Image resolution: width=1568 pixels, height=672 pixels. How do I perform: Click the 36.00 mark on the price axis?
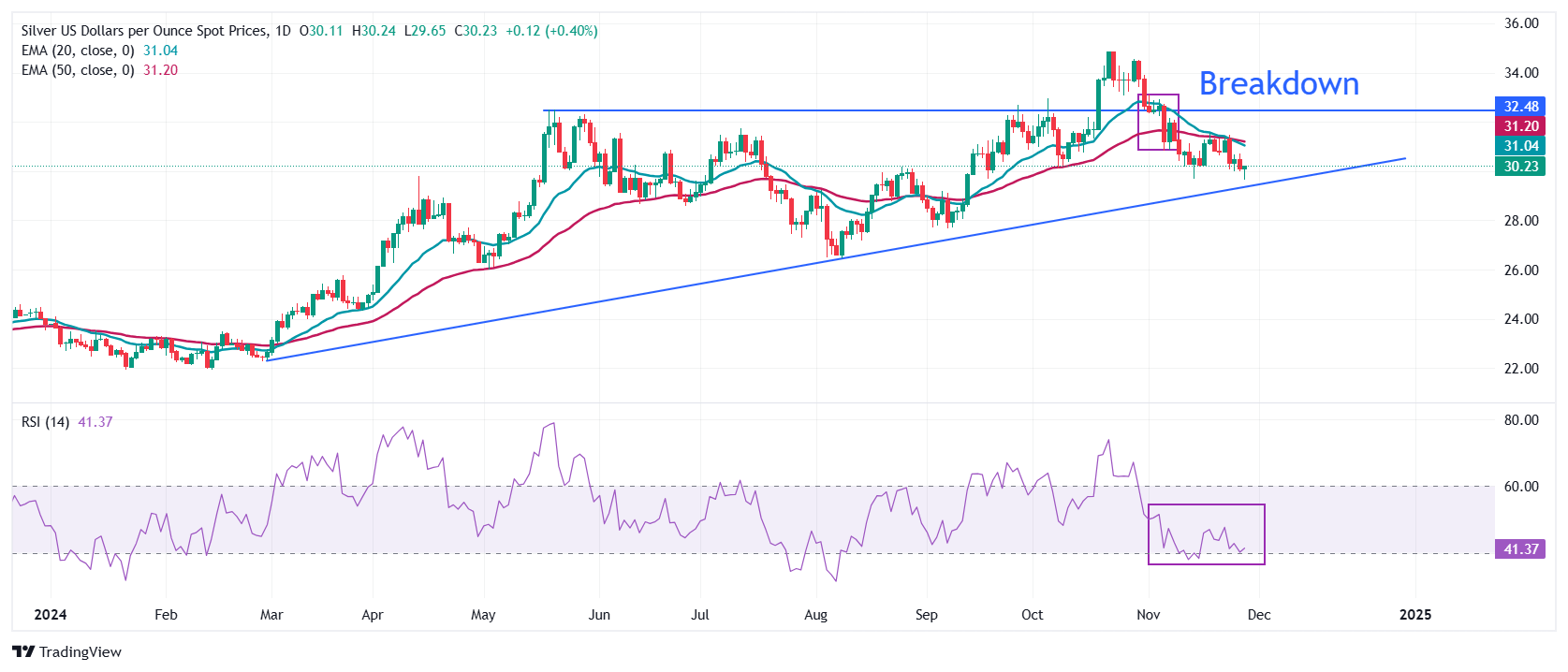[1520, 23]
